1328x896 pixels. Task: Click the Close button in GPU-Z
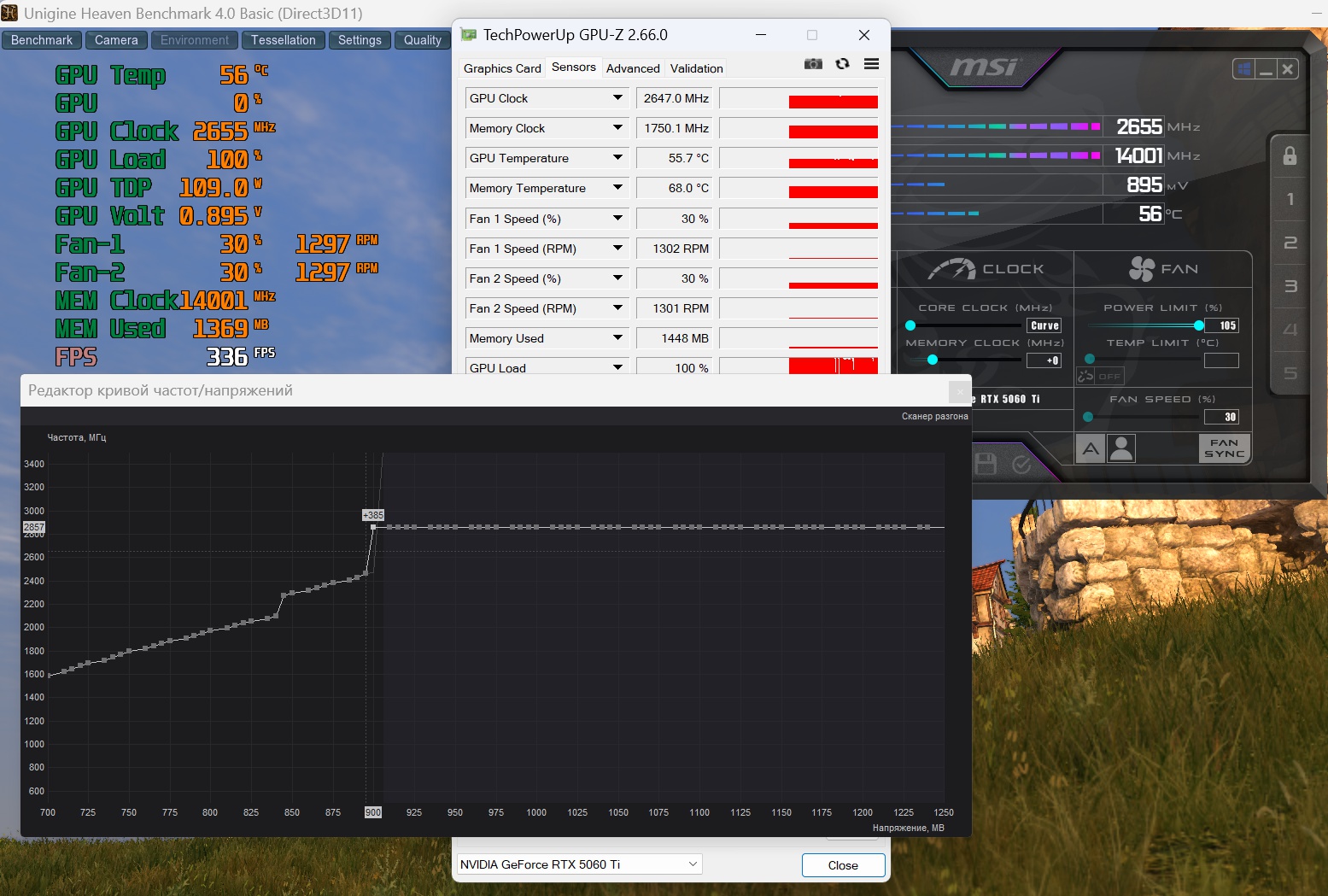click(x=843, y=865)
